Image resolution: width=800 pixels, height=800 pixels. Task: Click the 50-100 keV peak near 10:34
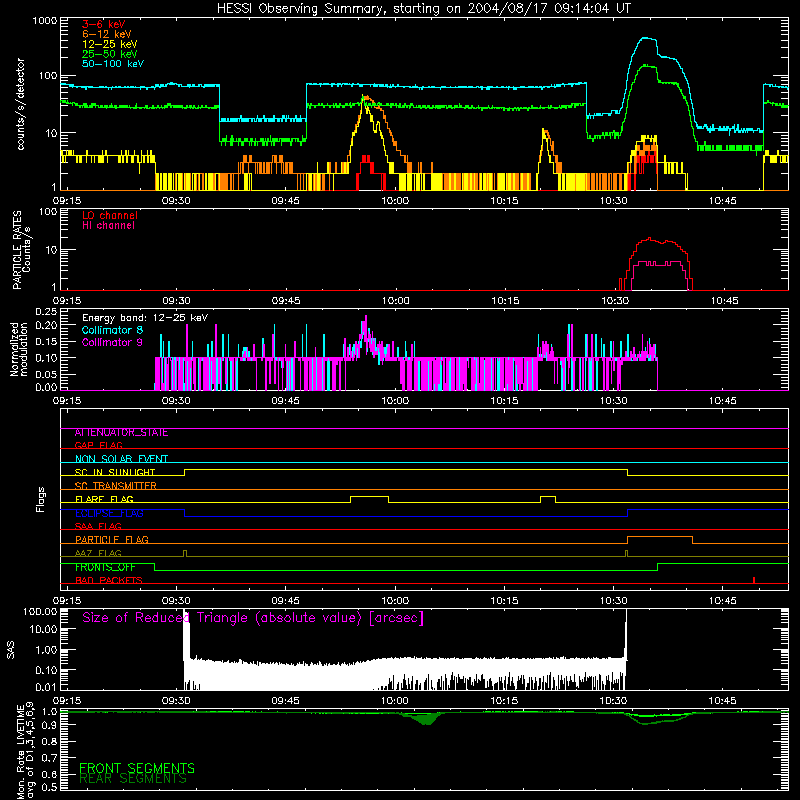click(646, 38)
